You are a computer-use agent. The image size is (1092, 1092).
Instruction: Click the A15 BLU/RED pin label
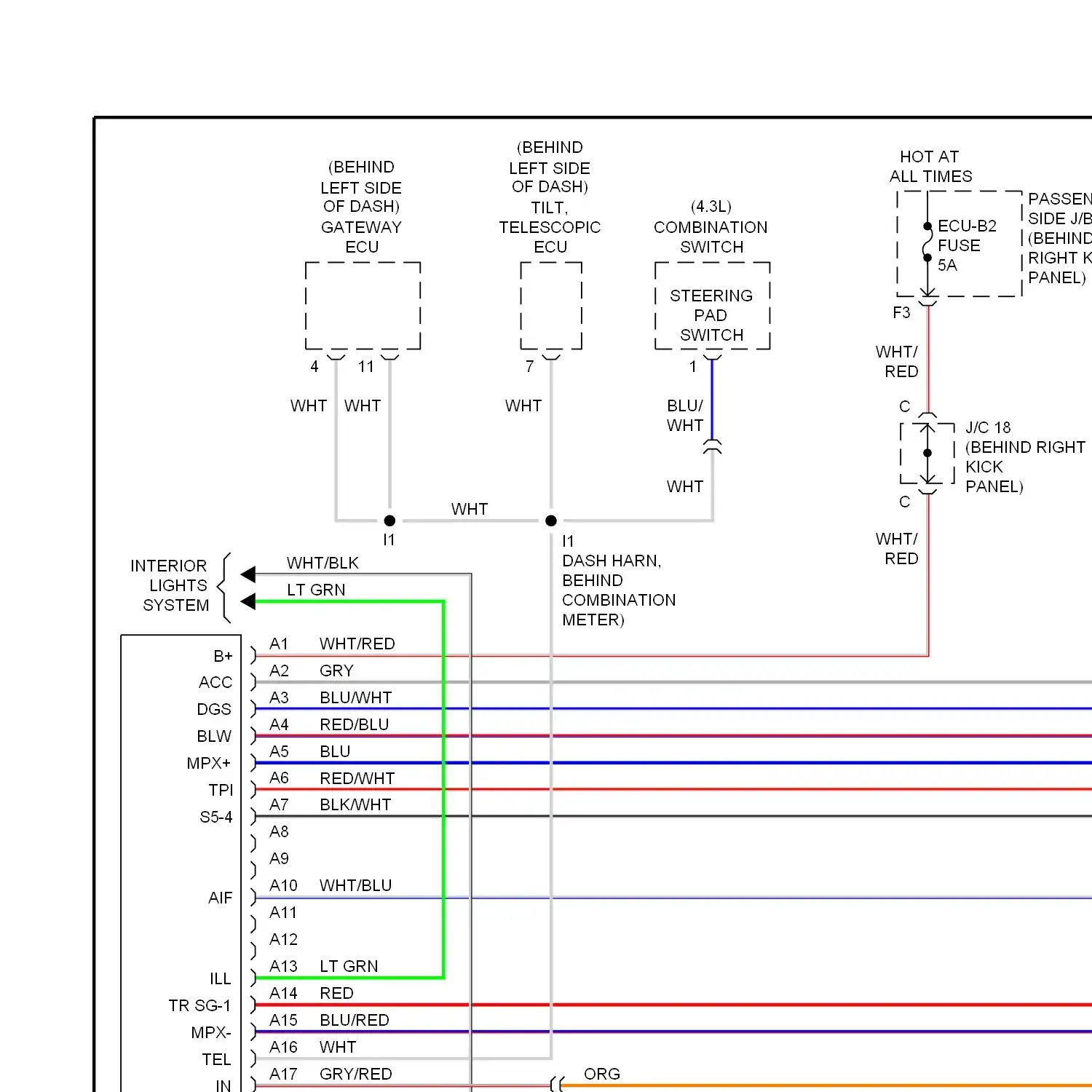(x=329, y=1020)
